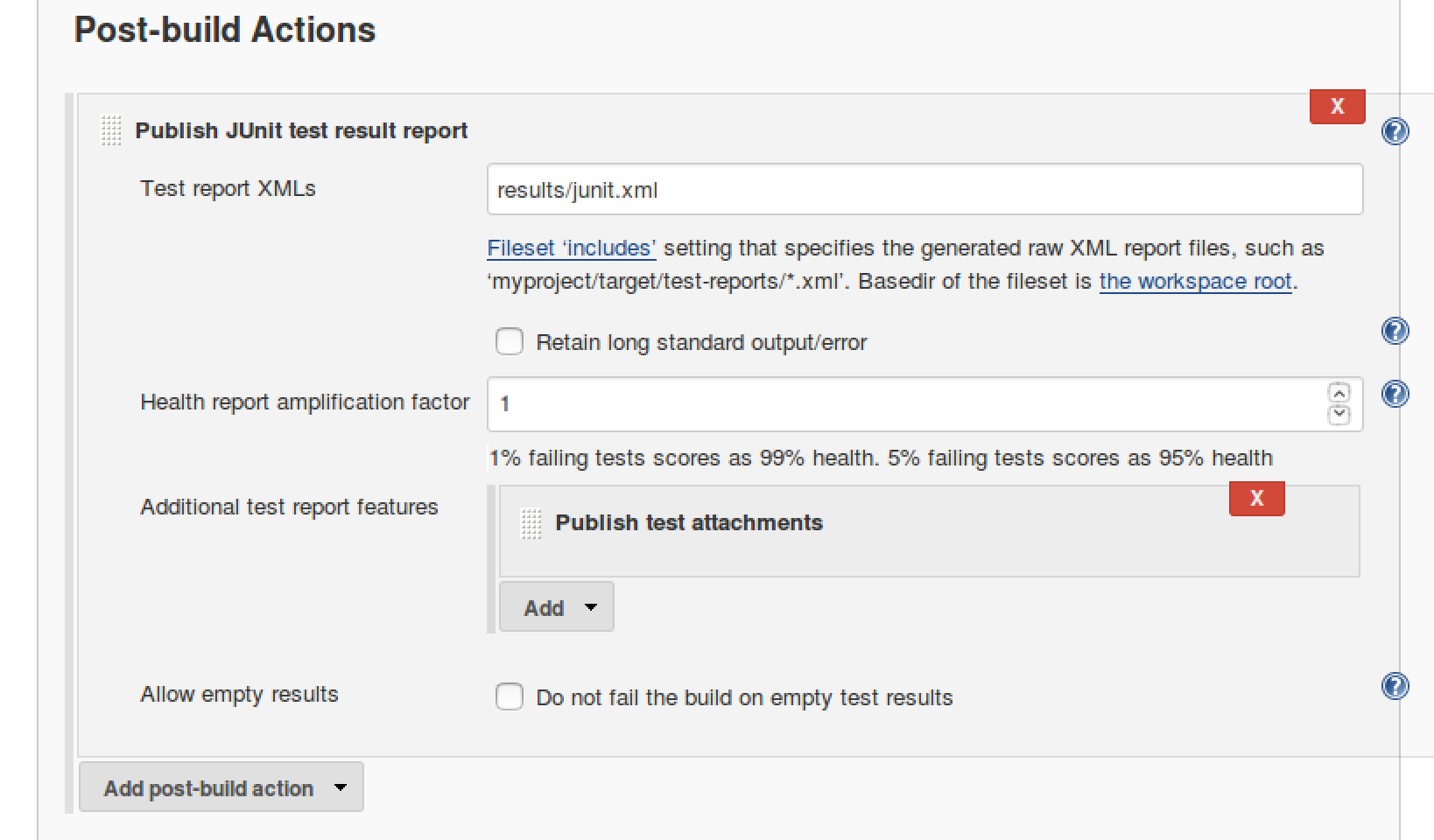Open help for Health report amplification factor
The width and height of the screenshot is (1434, 840).
click(x=1395, y=394)
